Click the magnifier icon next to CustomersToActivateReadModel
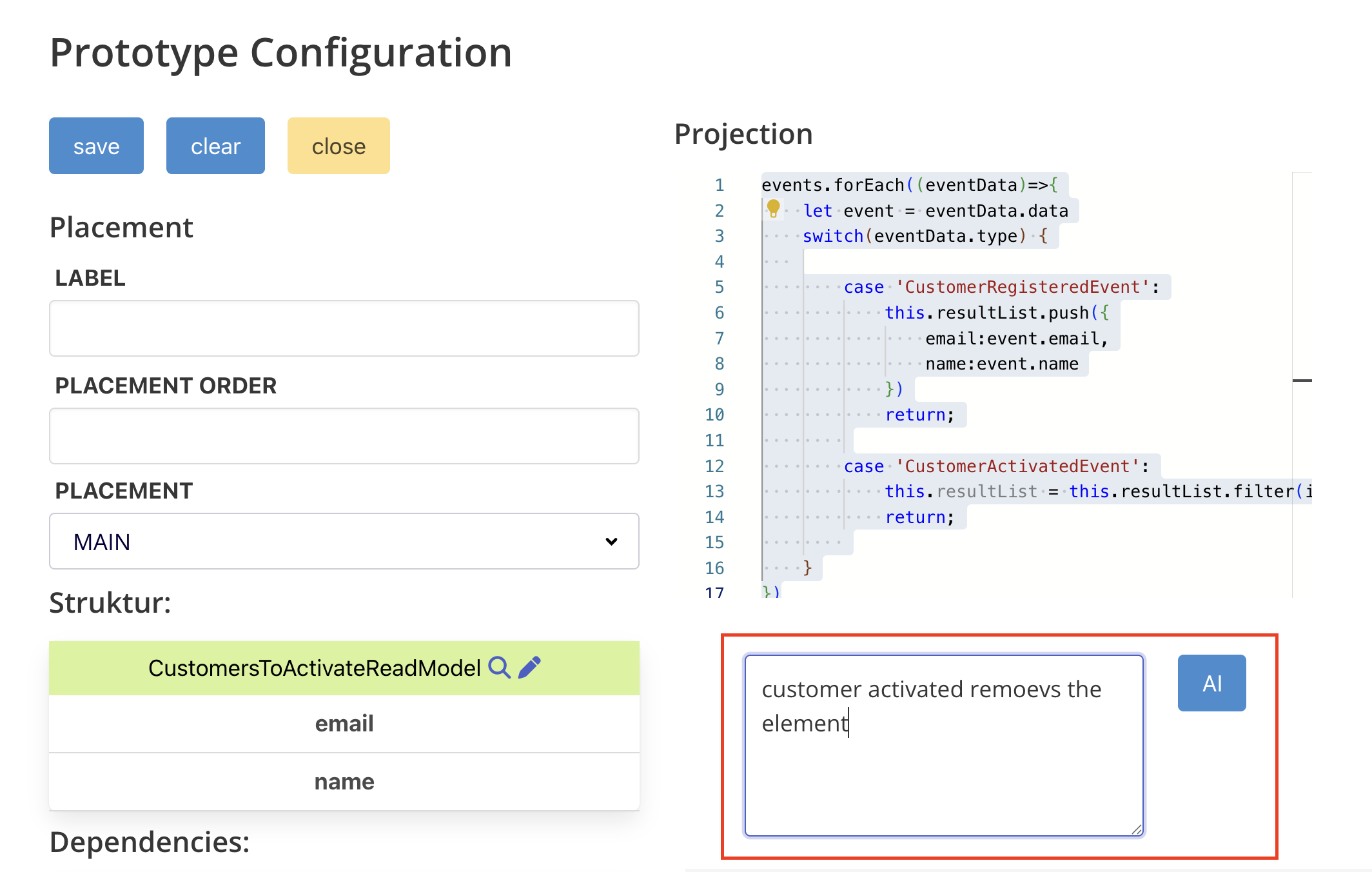1372x872 pixels. (499, 668)
